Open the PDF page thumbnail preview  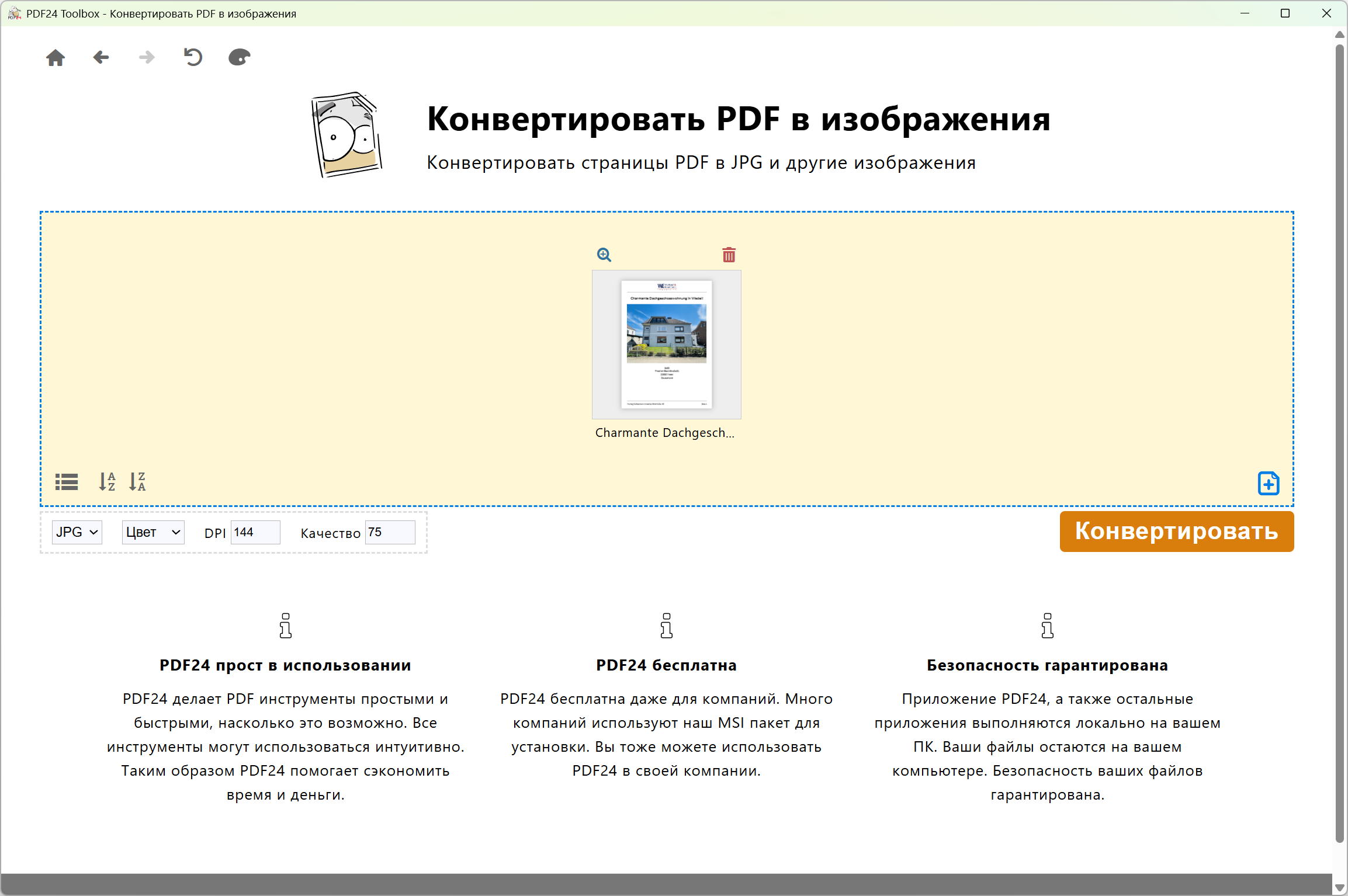(x=667, y=345)
